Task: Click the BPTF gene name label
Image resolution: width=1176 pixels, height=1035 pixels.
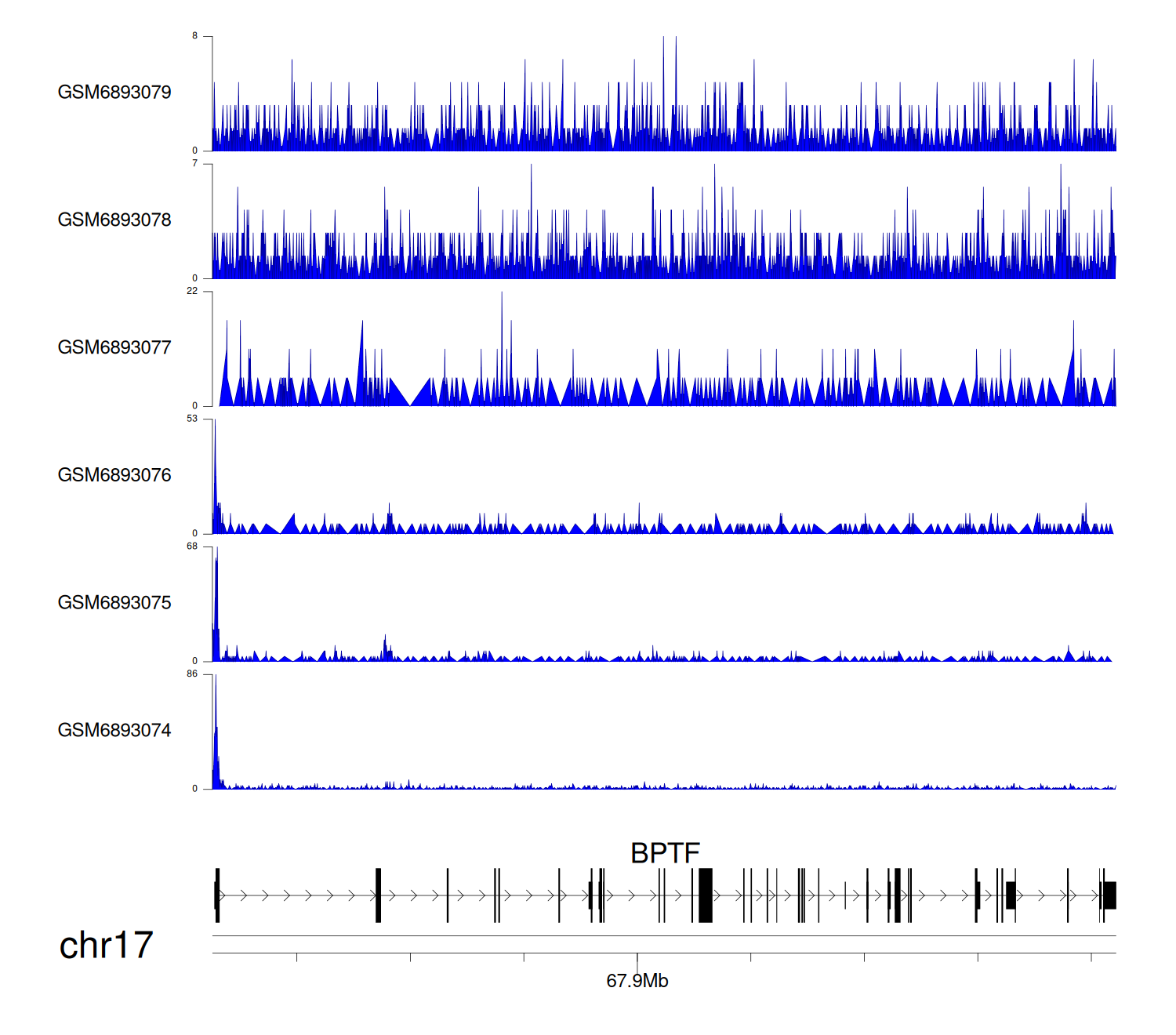Action: point(665,853)
